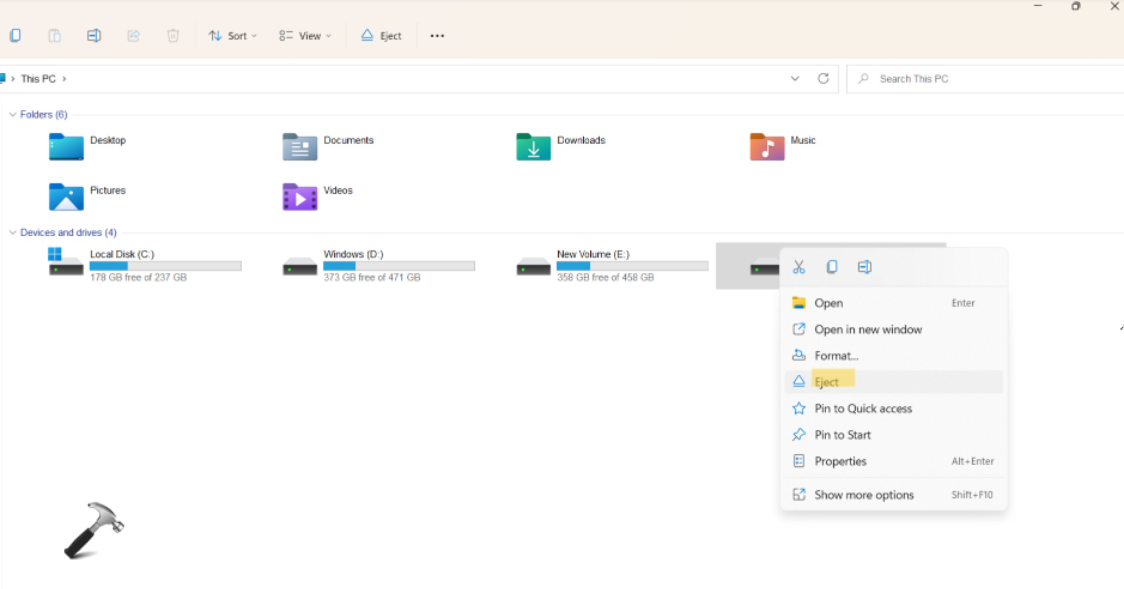Choose Eject from the context menu
The width and height of the screenshot is (1124, 589).
point(826,382)
